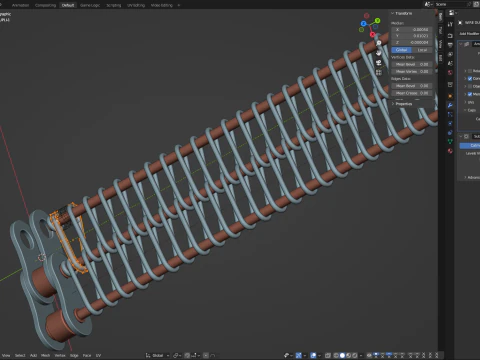Screen dimensions: 480x360
Task: Toggle viewport overlays button
Action: 313,355
